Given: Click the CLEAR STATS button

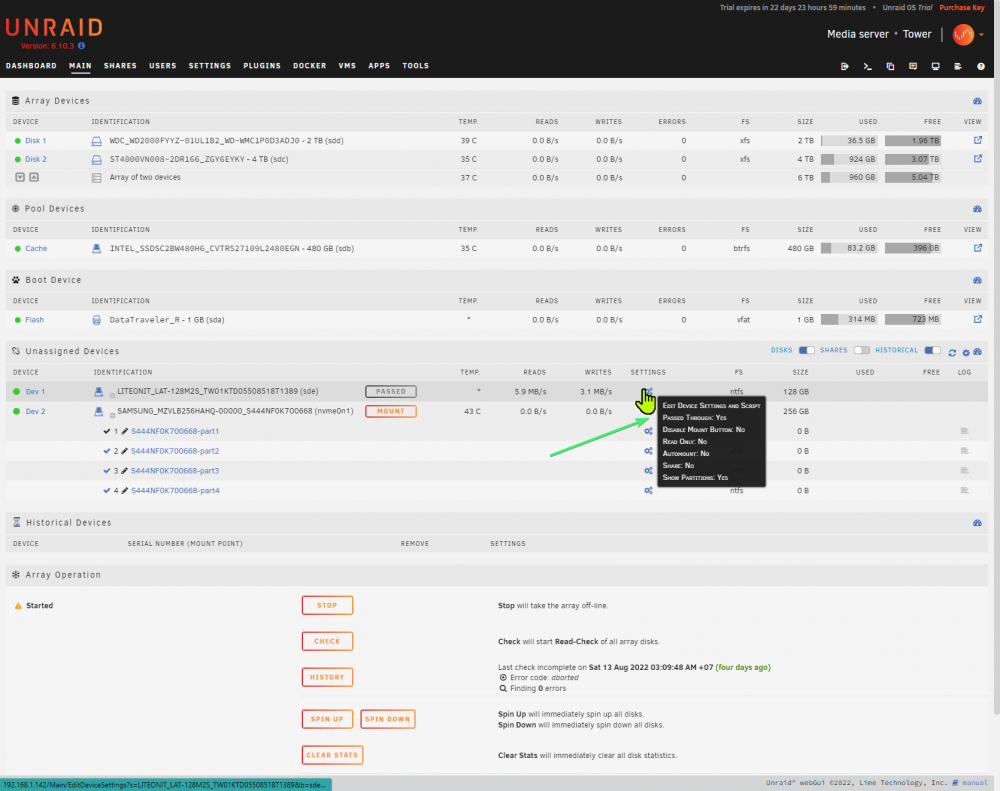Looking at the screenshot, I should 332,755.
